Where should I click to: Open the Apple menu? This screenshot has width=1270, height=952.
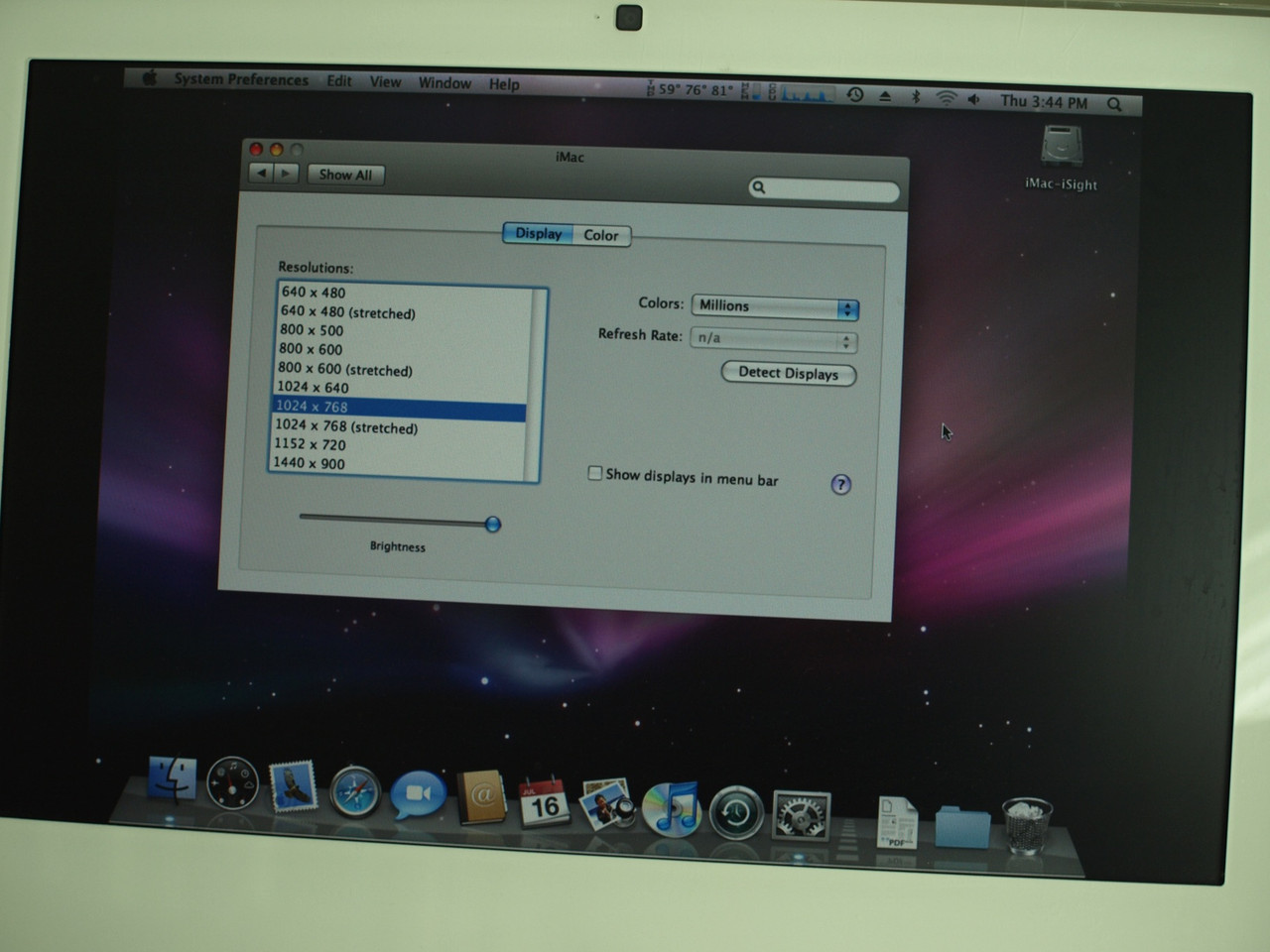[150, 77]
